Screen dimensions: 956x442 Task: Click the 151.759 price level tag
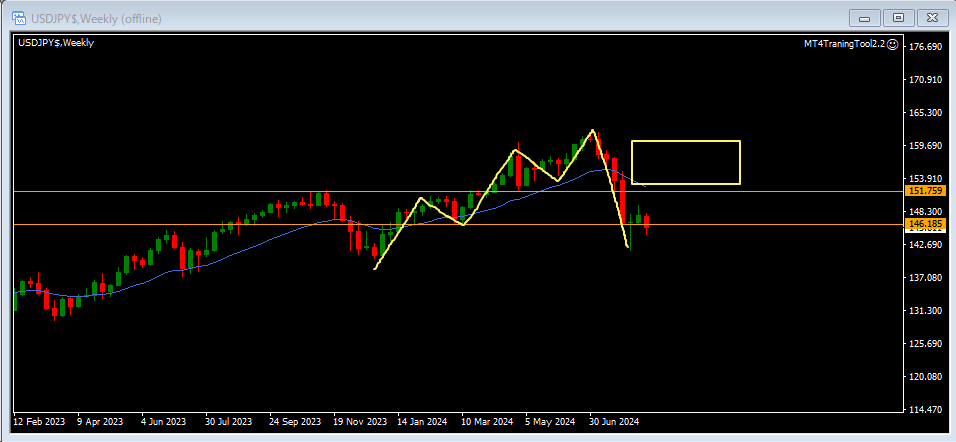point(924,191)
